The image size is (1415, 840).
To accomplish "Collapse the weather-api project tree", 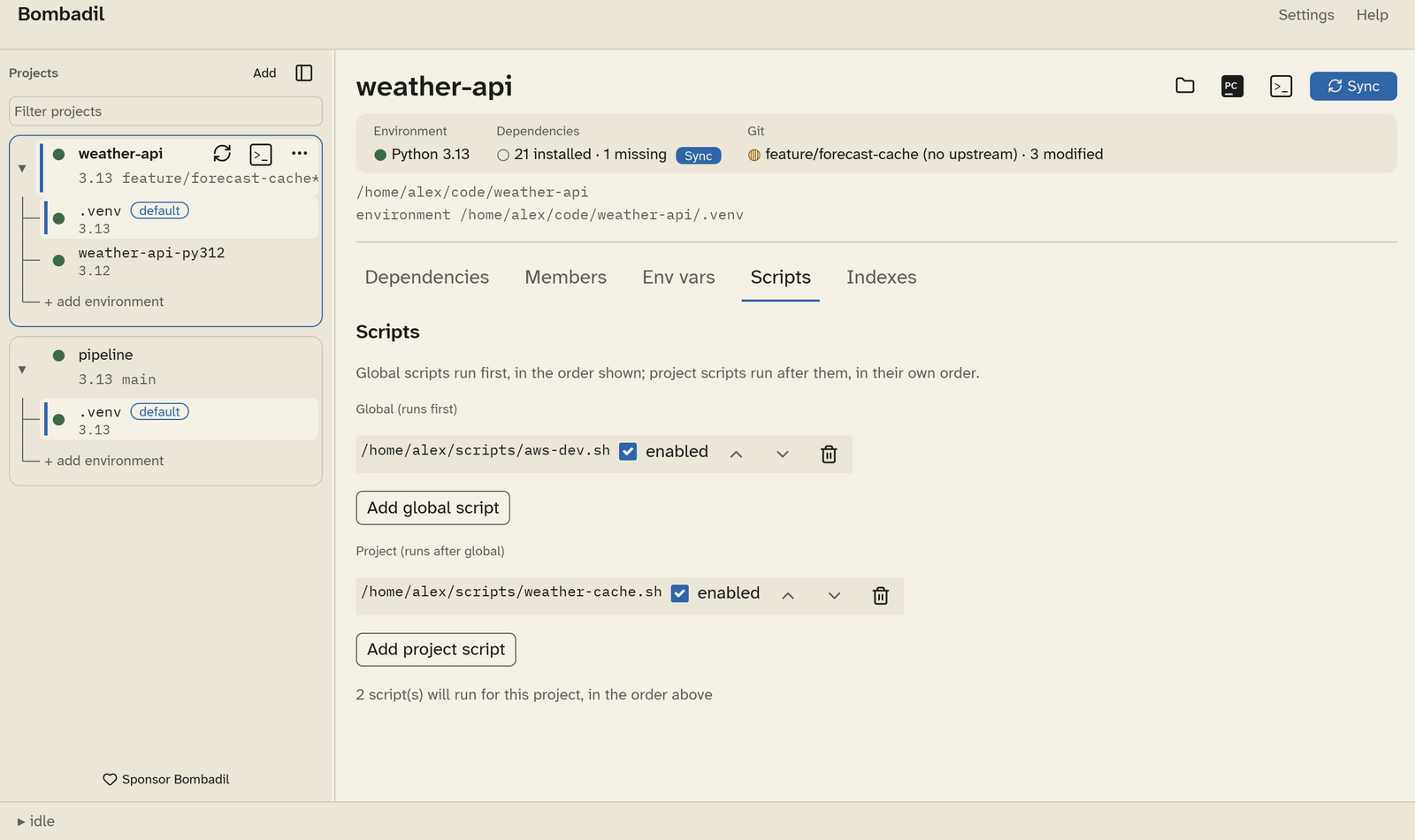I will pos(22,168).
